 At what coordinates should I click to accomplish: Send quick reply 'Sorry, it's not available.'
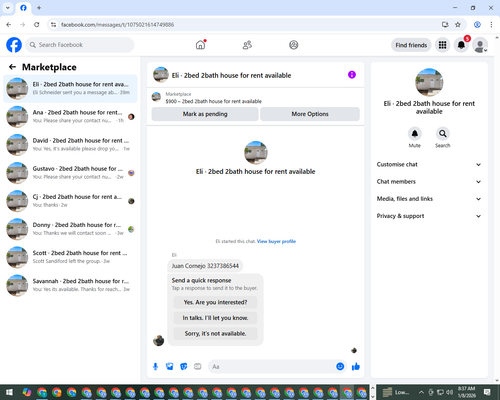tap(215, 333)
